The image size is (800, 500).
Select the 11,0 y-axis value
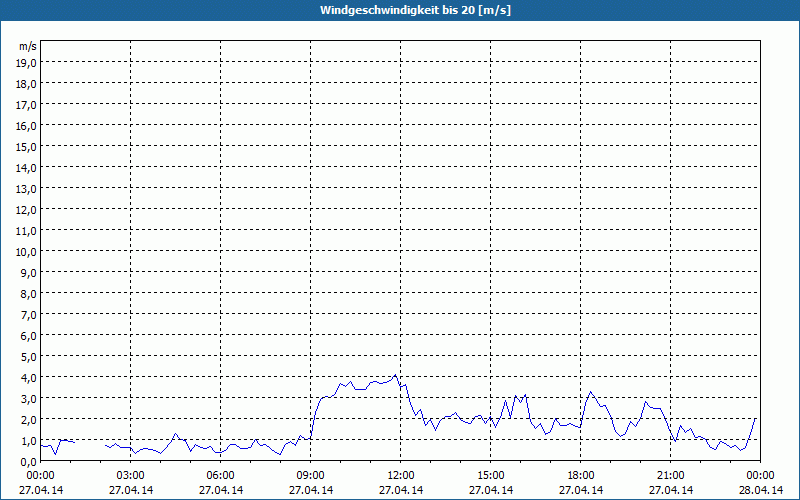(x=28, y=231)
